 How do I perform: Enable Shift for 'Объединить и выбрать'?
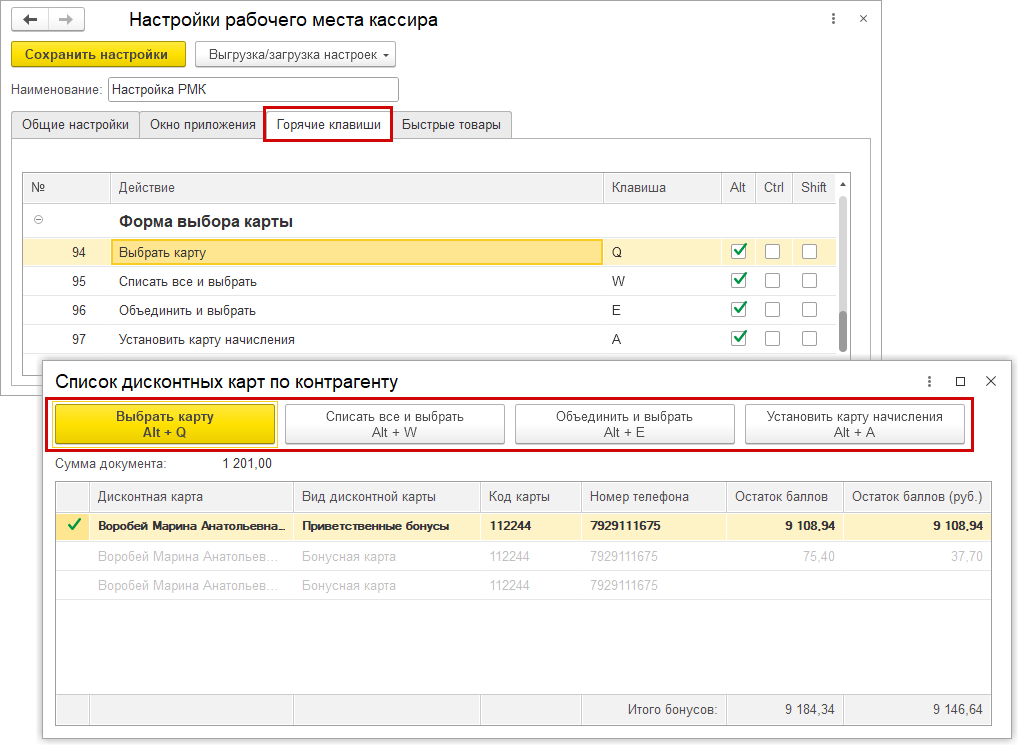click(x=809, y=310)
